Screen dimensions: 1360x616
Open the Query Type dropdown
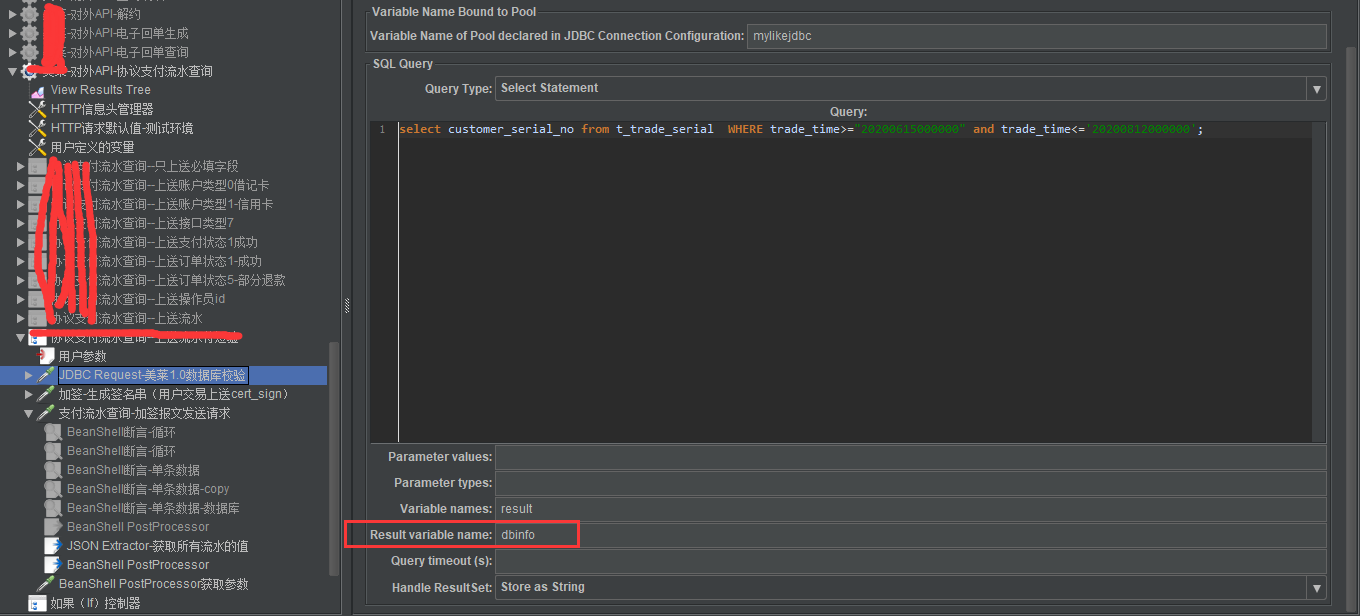(1317, 89)
